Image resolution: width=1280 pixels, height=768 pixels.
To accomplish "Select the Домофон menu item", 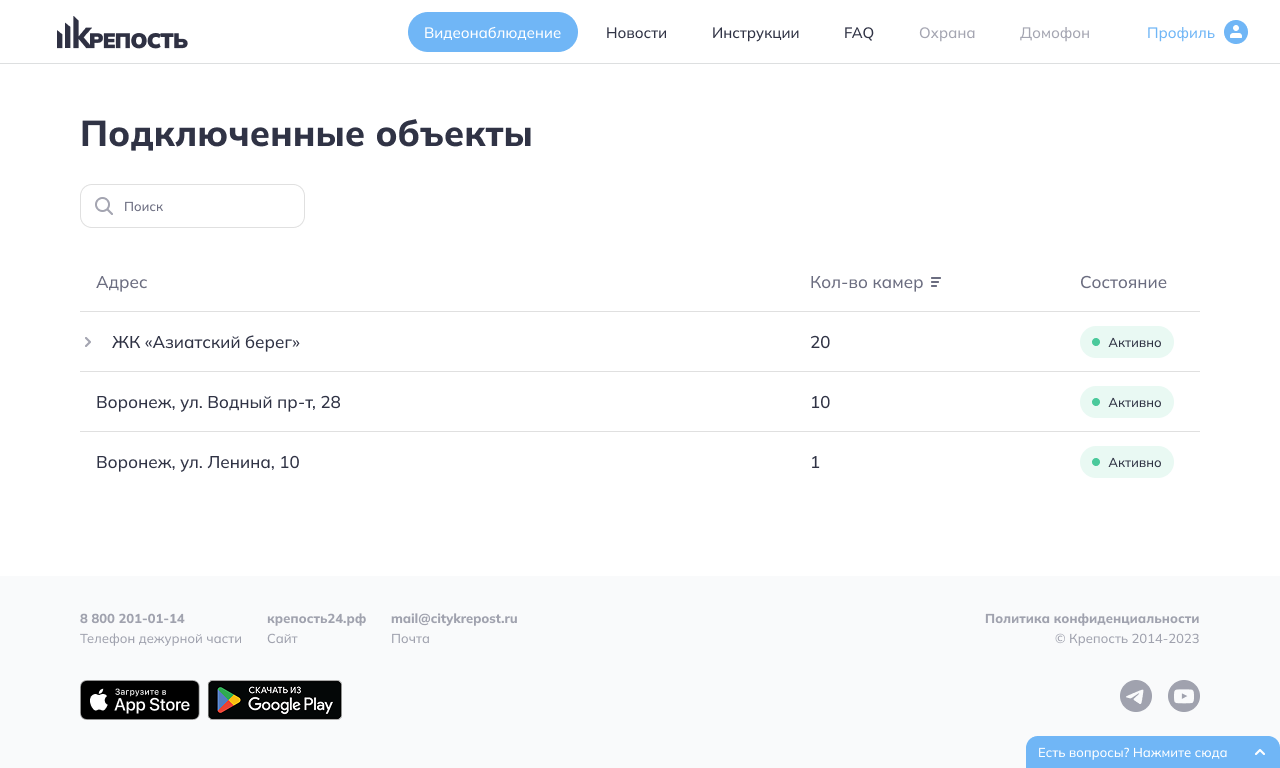I will [1055, 33].
